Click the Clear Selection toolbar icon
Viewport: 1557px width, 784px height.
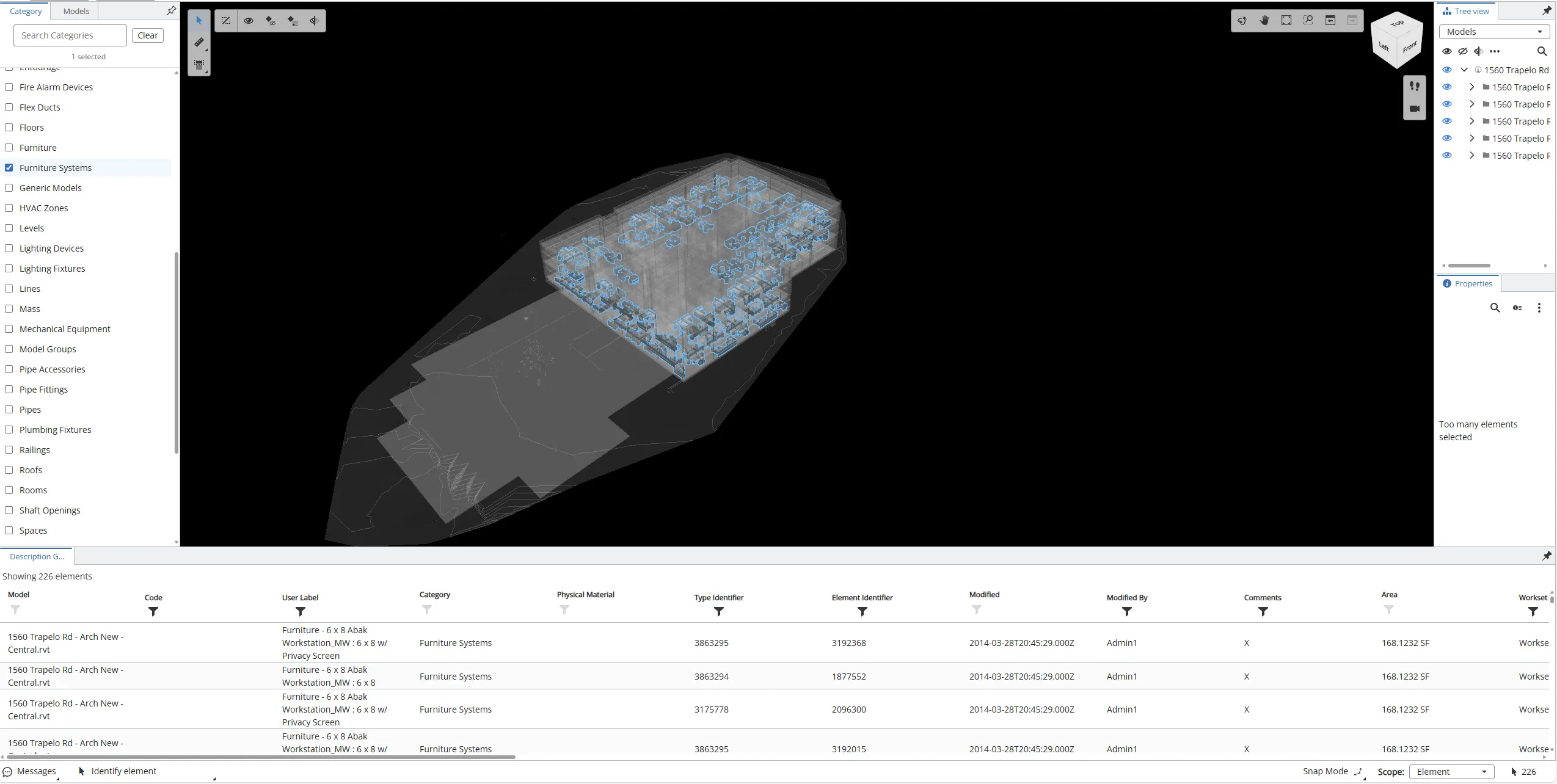226,20
